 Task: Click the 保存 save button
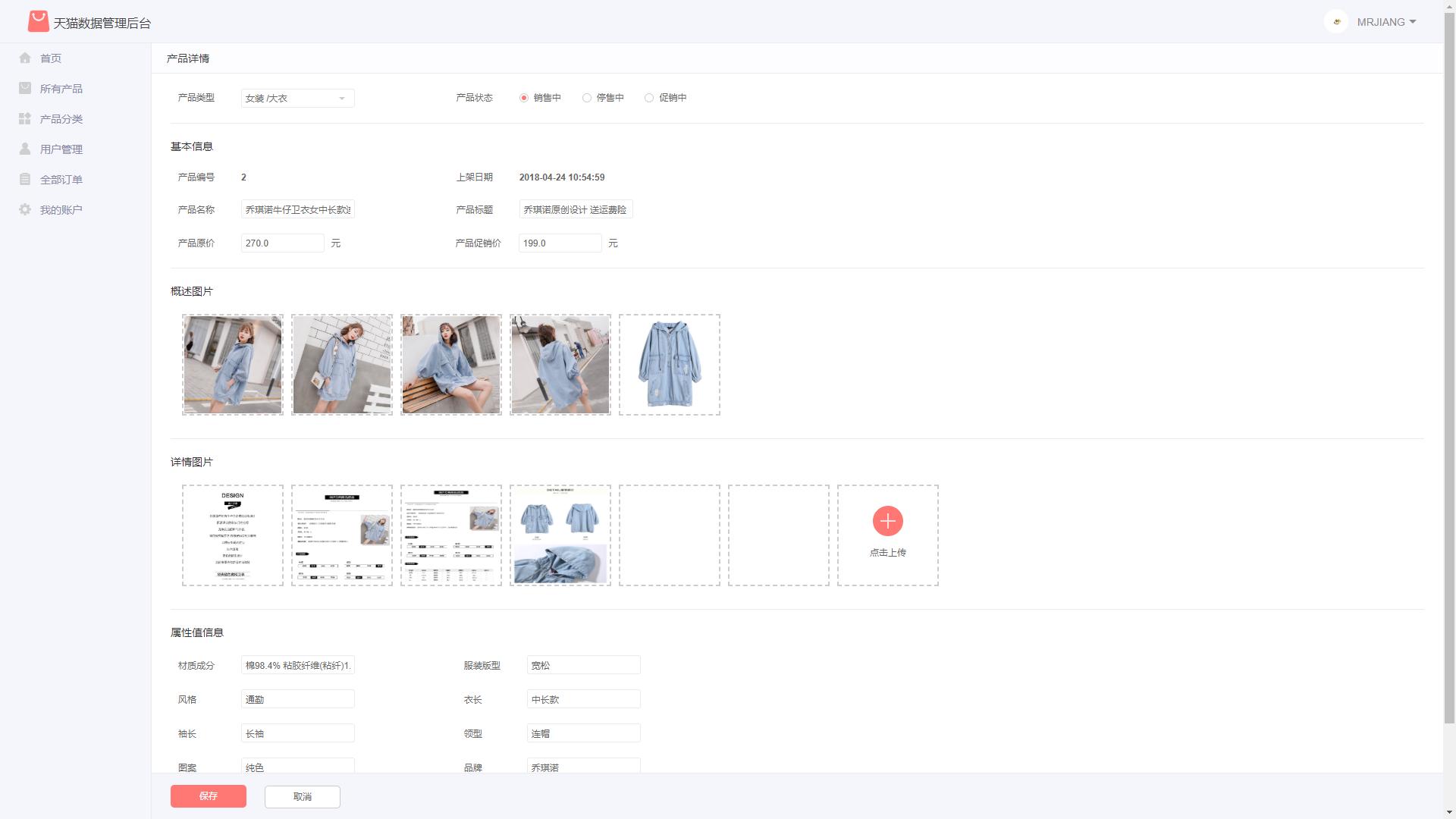coord(208,796)
